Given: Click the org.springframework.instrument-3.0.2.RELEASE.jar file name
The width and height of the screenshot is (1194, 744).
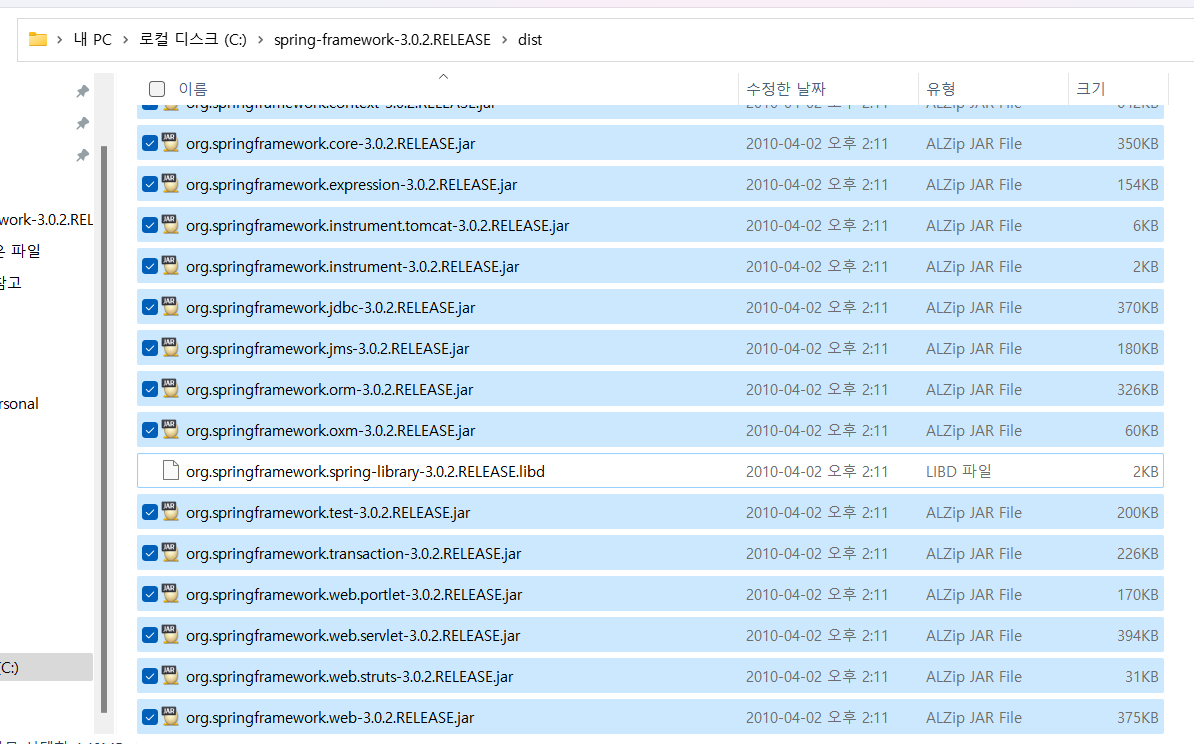Looking at the screenshot, I should click(x=353, y=267).
